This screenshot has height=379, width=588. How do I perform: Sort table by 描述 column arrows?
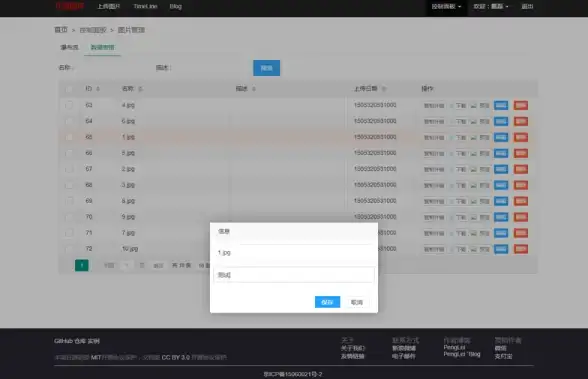tap(254, 89)
